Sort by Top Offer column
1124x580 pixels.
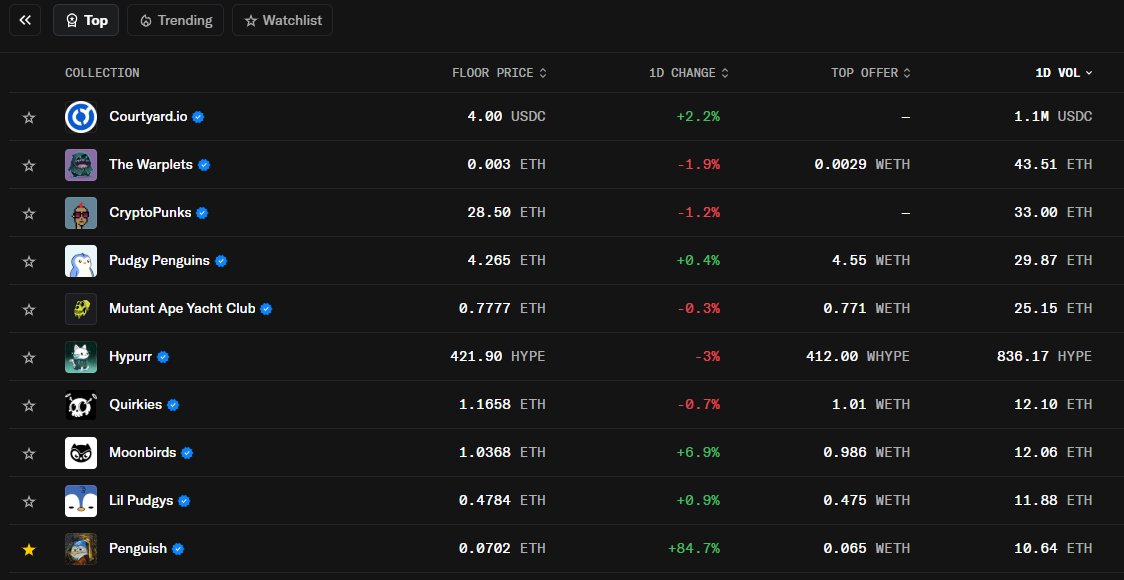pyautogui.click(x=870, y=72)
